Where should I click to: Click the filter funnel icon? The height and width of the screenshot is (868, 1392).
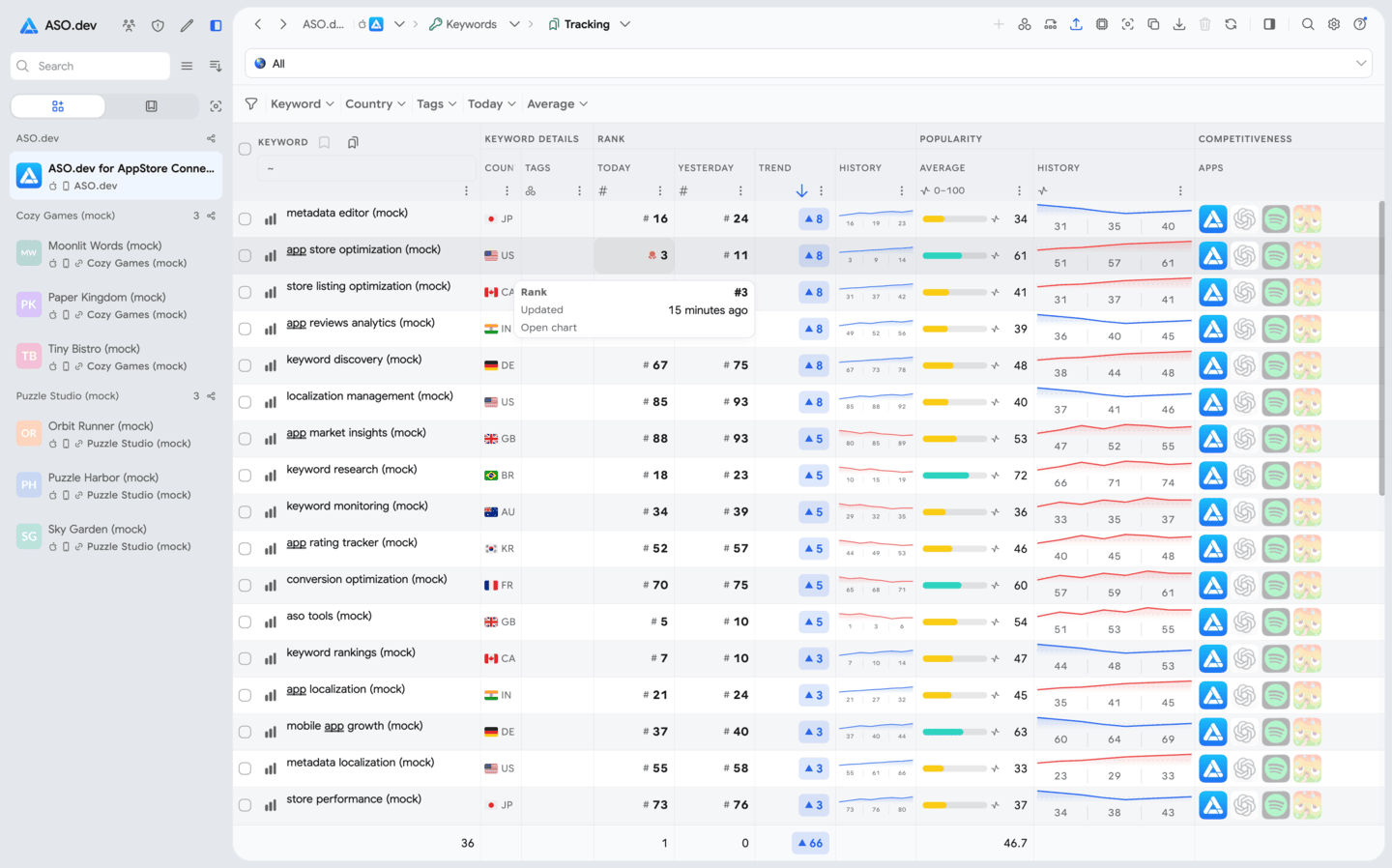click(251, 103)
